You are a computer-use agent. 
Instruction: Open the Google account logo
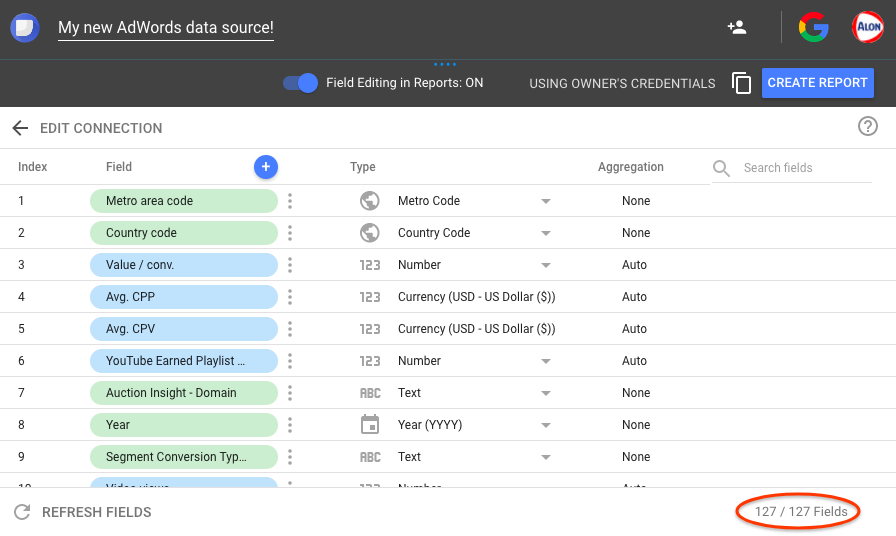pos(814,27)
